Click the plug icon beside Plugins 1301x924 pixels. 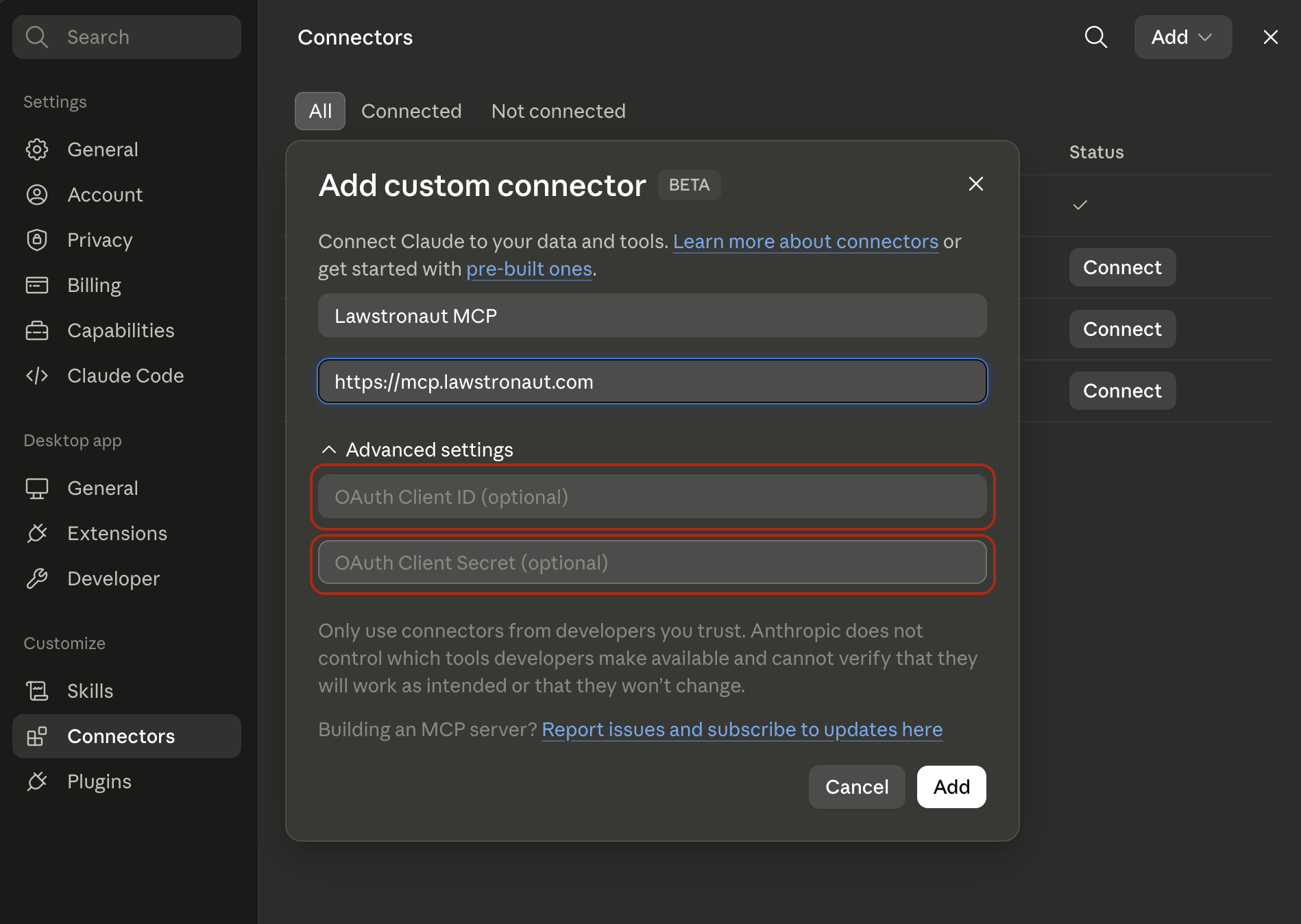pyautogui.click(x=37, y=781)
